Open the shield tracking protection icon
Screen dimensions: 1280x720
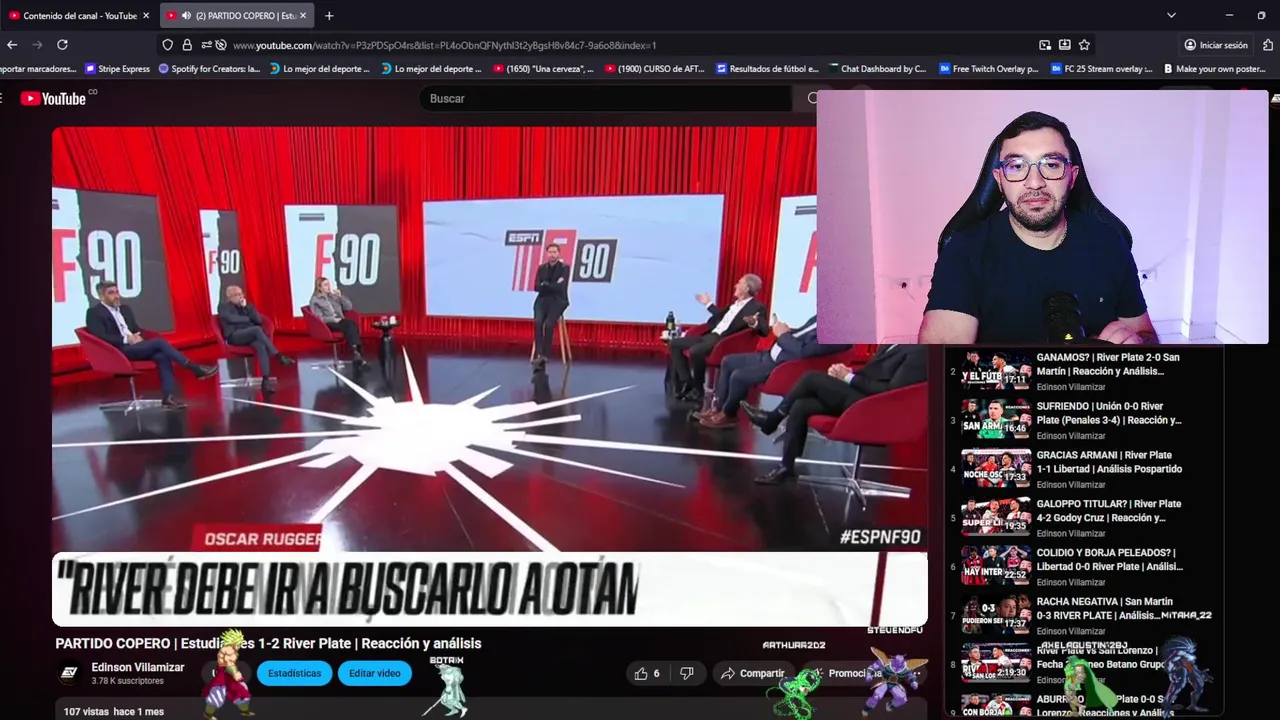[167, 45]
